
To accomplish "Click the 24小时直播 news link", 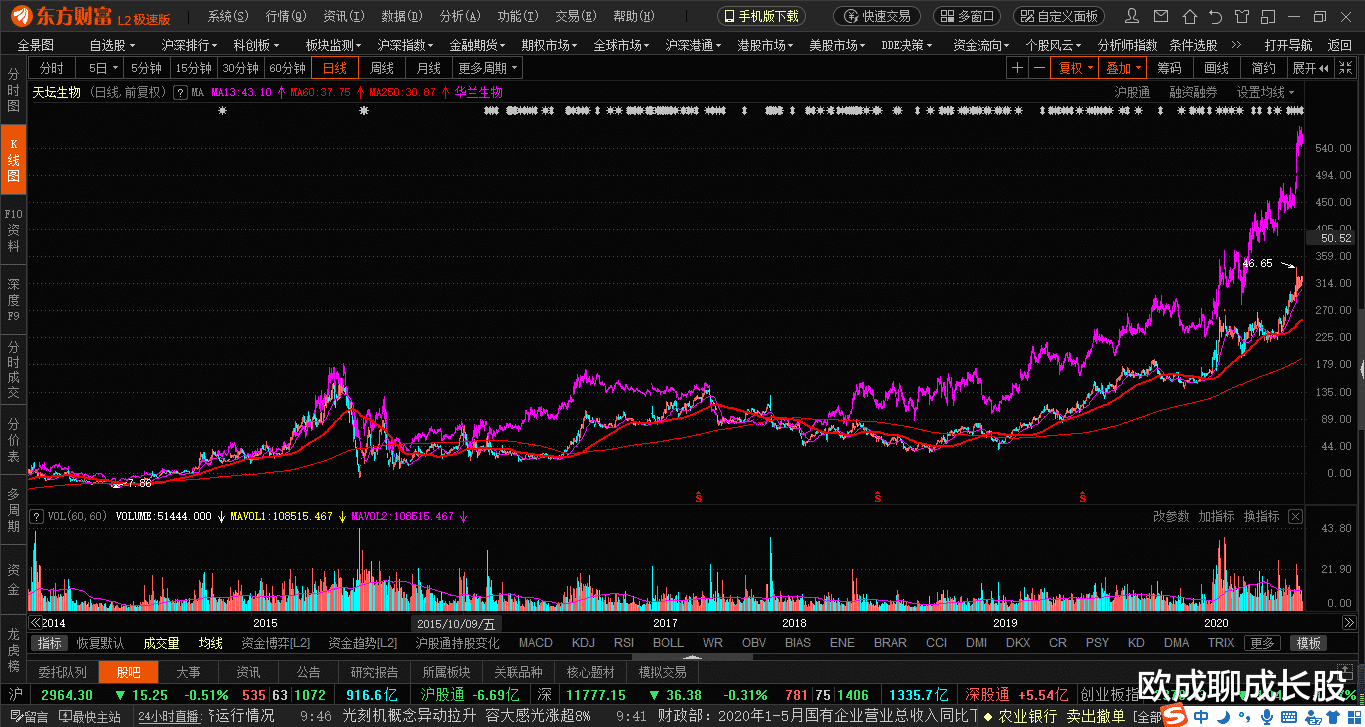I will click(170, 717).
